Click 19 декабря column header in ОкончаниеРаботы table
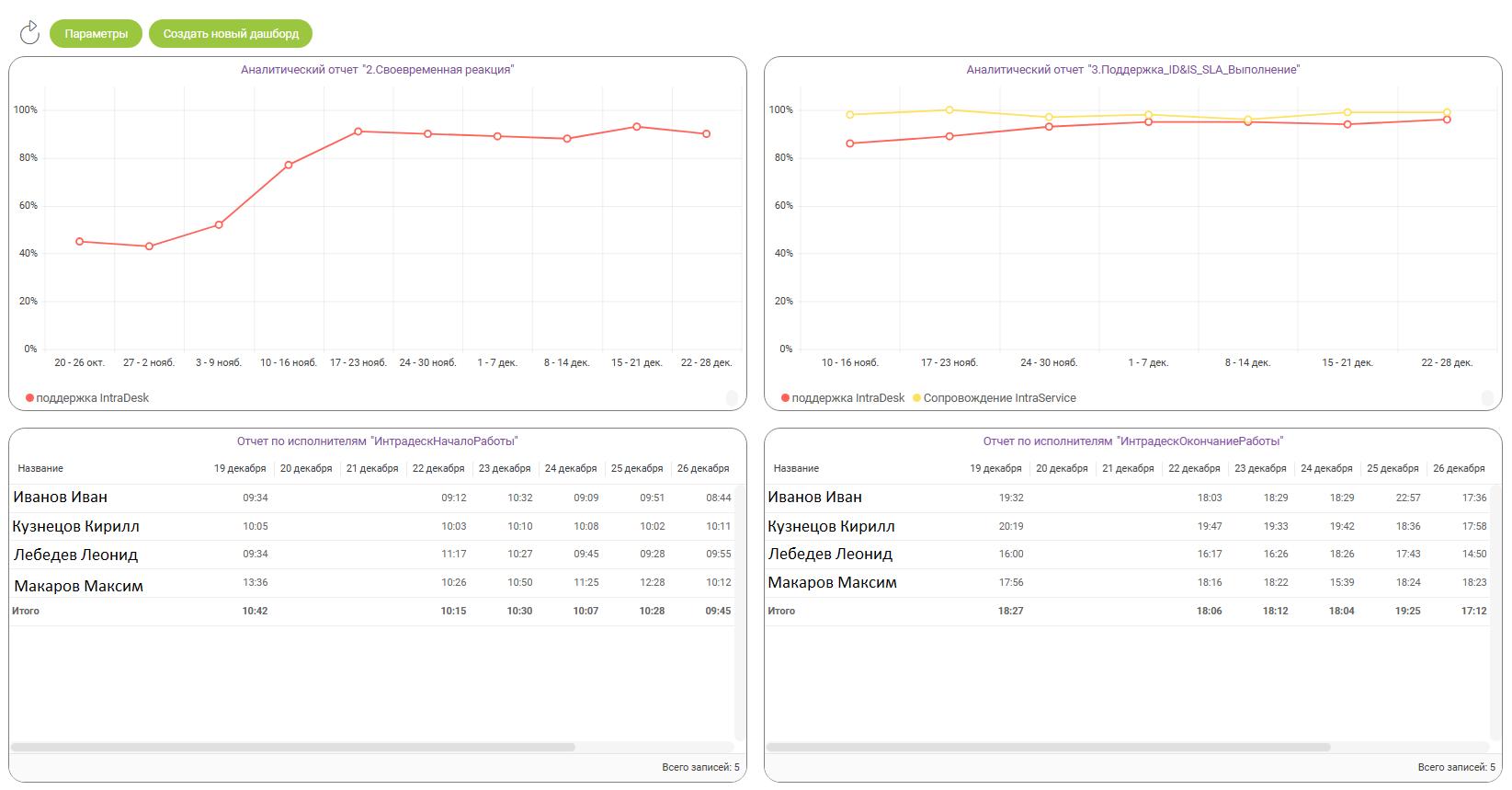Viewport: 1512px width, 790px height. point(995,468)
